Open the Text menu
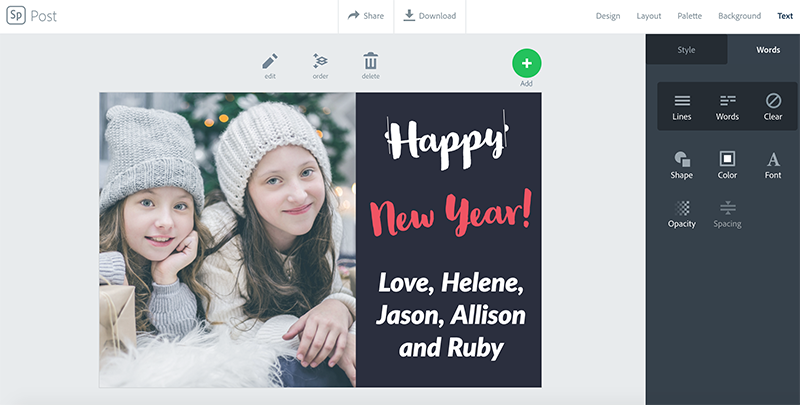This screenshot has height=405, width=800. click(x=785, y=16)
